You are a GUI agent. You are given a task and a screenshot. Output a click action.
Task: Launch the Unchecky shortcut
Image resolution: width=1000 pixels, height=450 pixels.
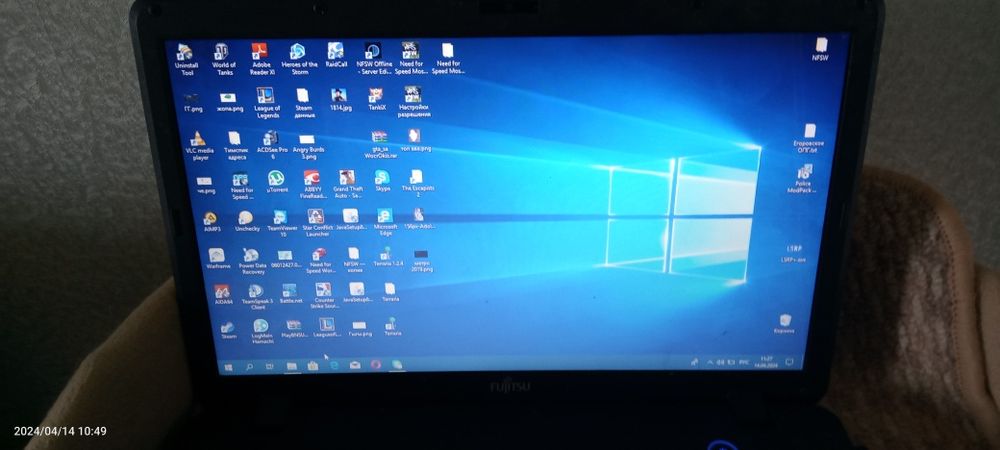(247, 222)
